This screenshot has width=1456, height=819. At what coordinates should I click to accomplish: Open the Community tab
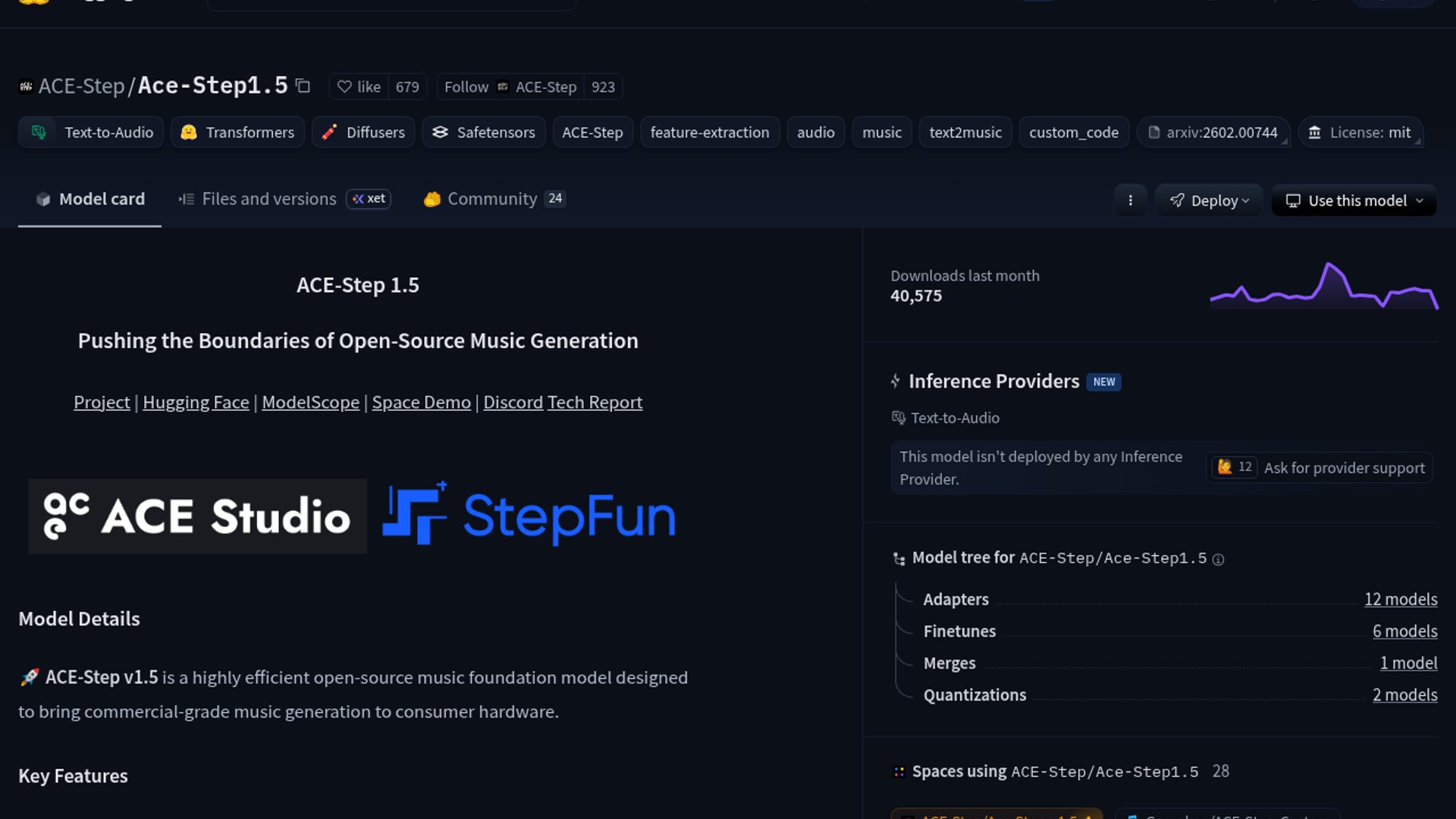491,199
